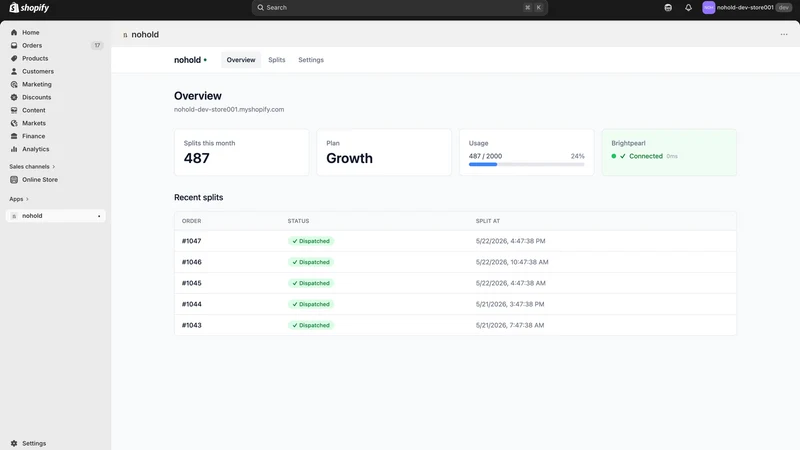The height and width of the screenshot is (450, 800).
Task: Open the Home icon in sidebar
Action: [14, 32]
